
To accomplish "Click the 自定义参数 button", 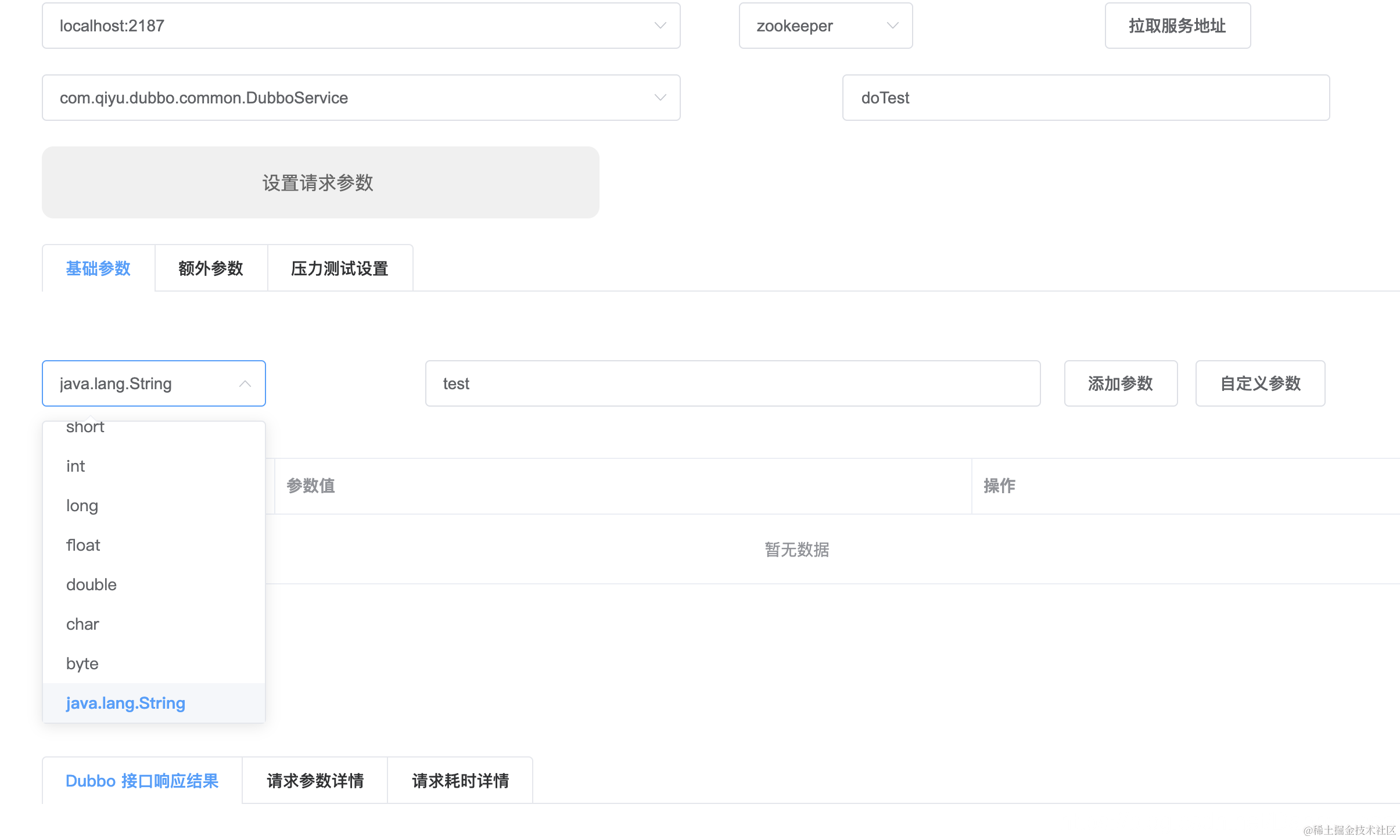I will point(1260,383).
